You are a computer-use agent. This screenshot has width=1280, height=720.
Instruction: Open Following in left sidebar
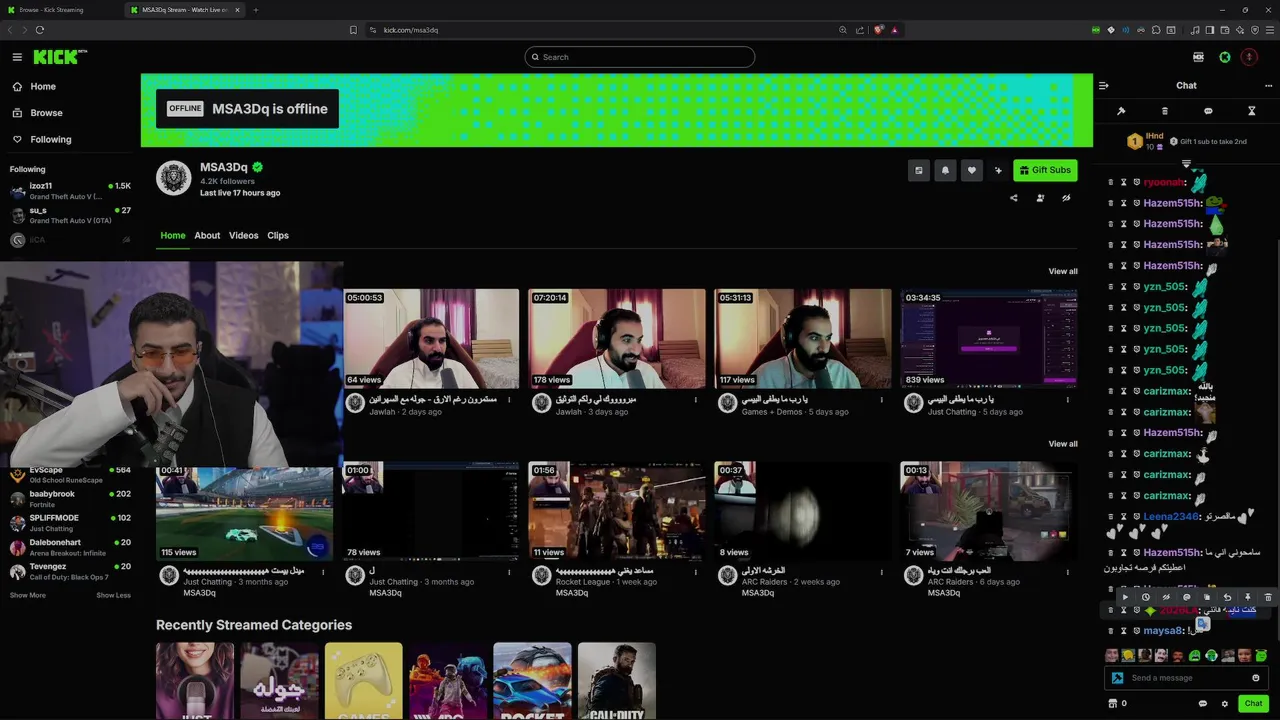click(42, 140)
